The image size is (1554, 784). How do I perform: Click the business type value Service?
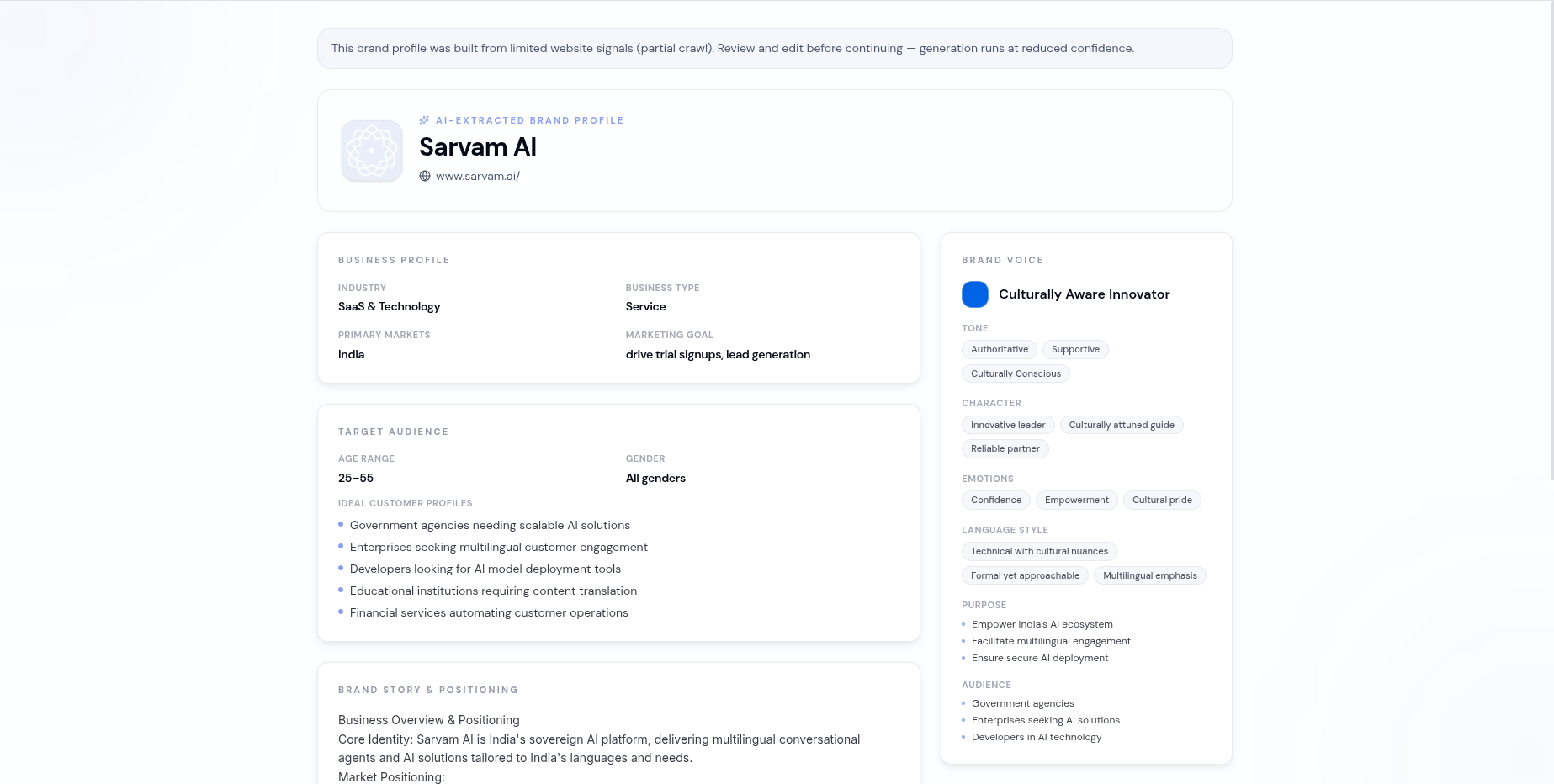click(645, 307)
